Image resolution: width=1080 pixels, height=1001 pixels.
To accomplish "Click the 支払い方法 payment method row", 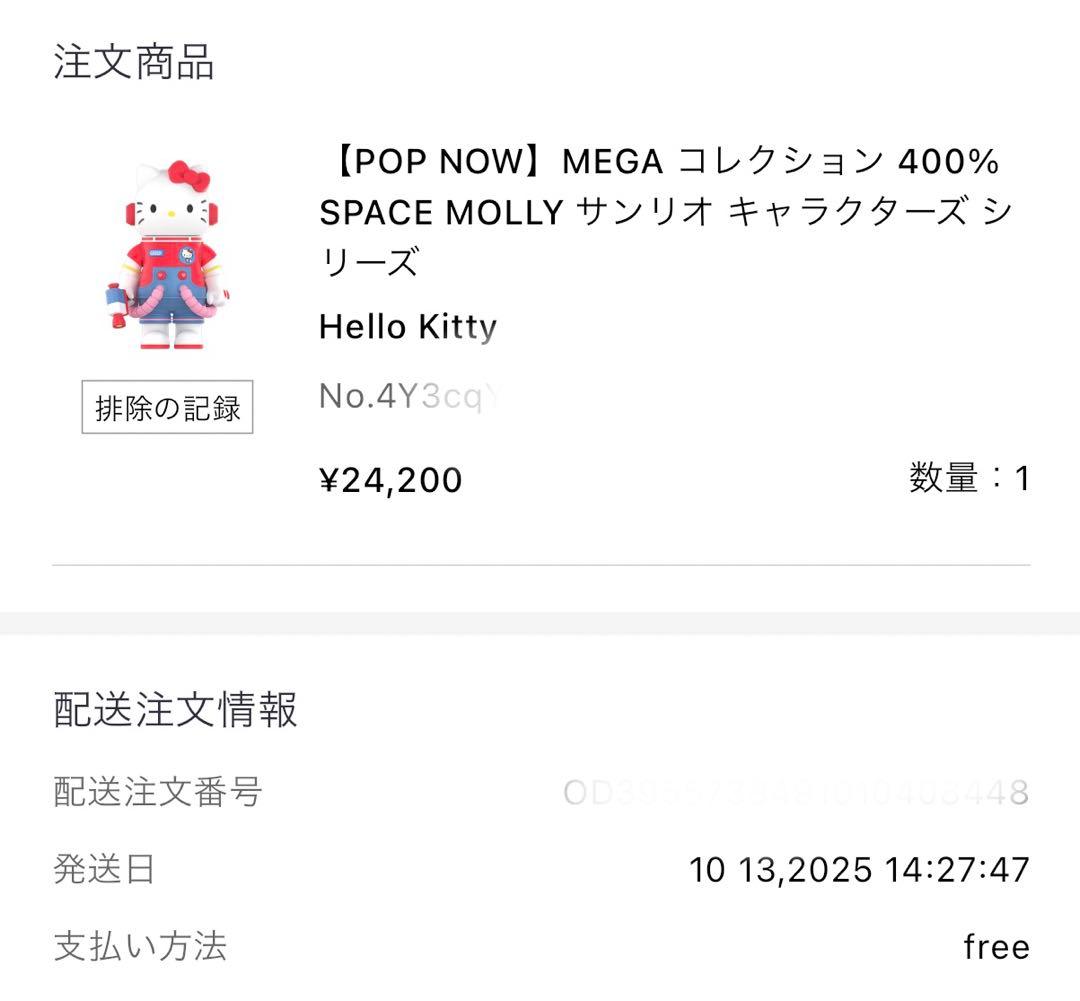I will pos(140,946).
